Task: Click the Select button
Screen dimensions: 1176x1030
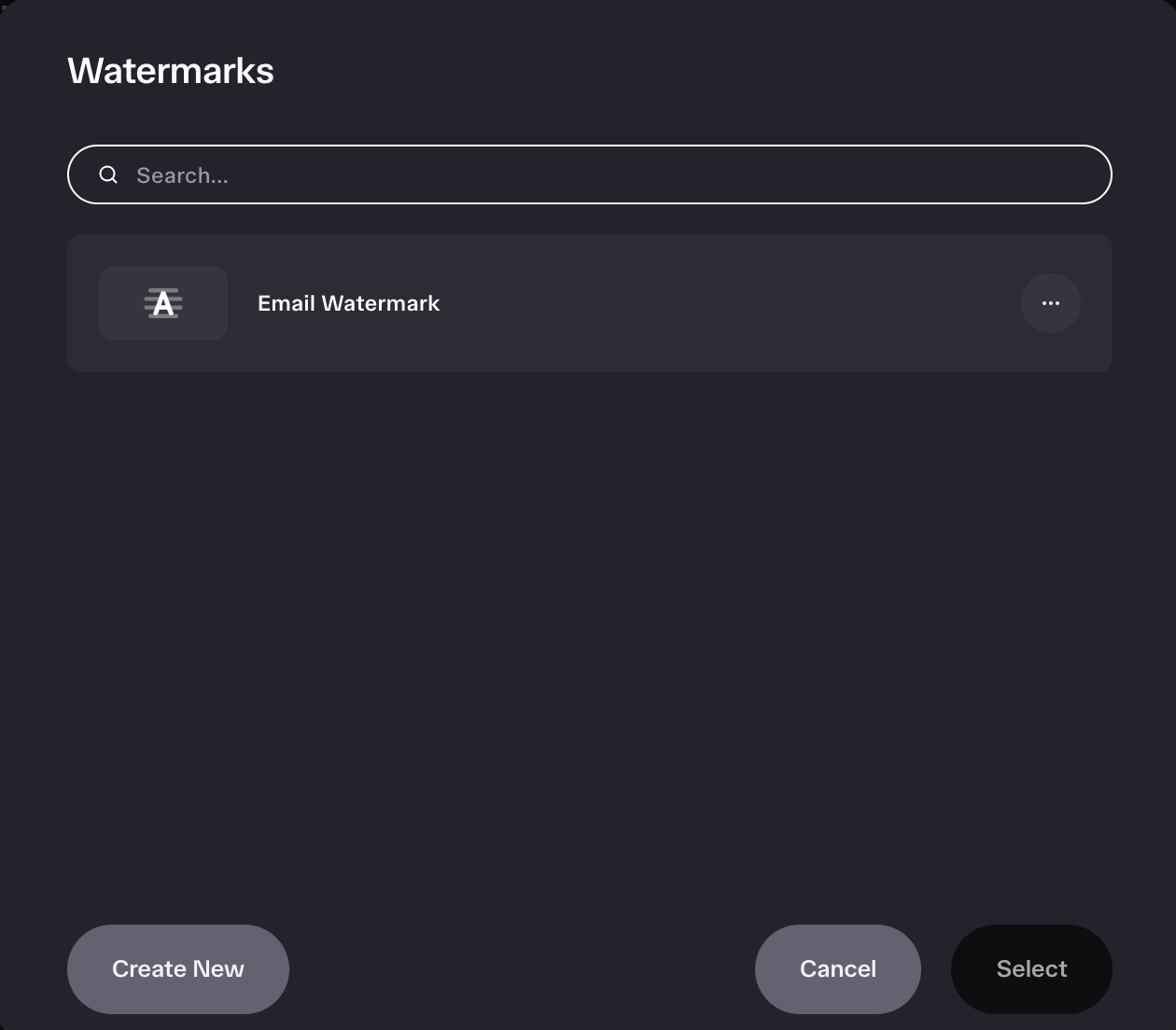Action: coord(1031,969)
